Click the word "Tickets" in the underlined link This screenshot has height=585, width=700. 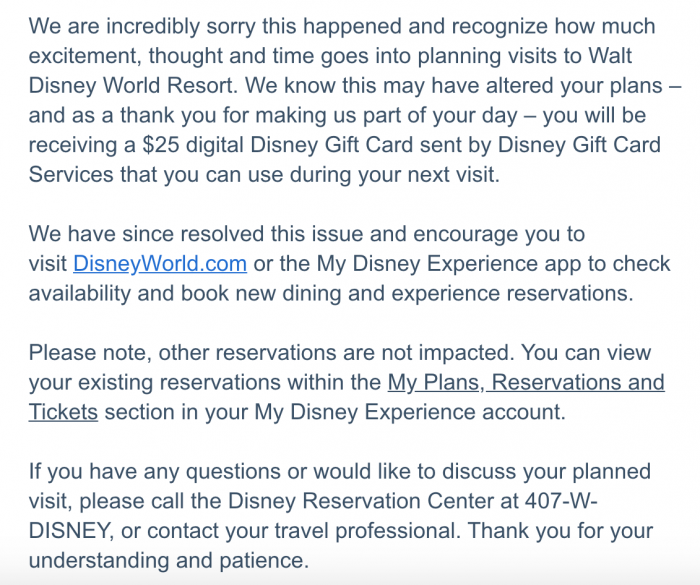point(63,412)
